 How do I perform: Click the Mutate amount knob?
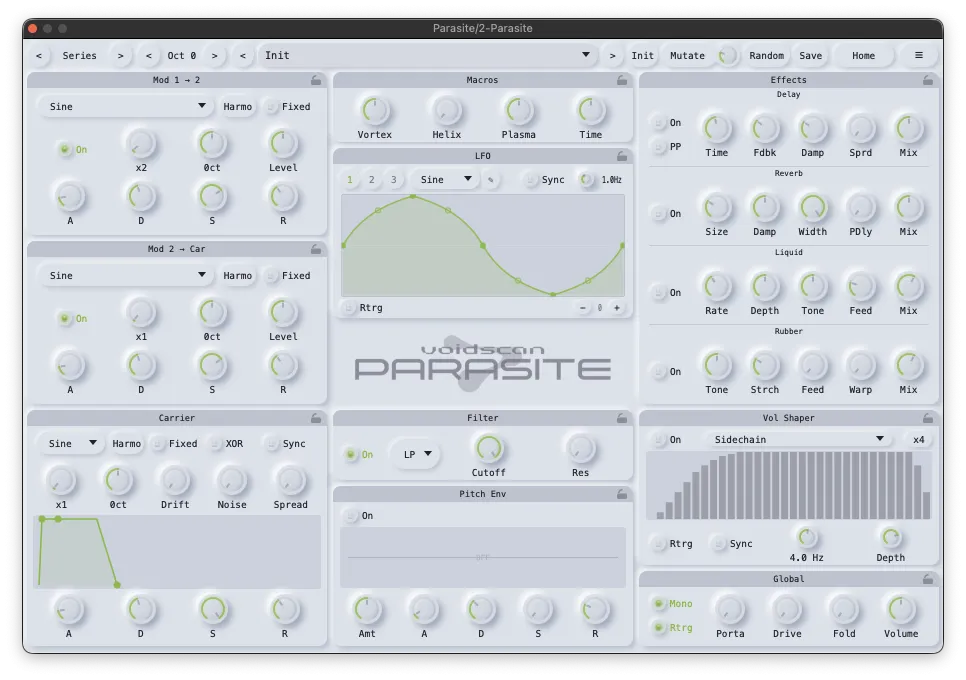[x=727, y=56]
